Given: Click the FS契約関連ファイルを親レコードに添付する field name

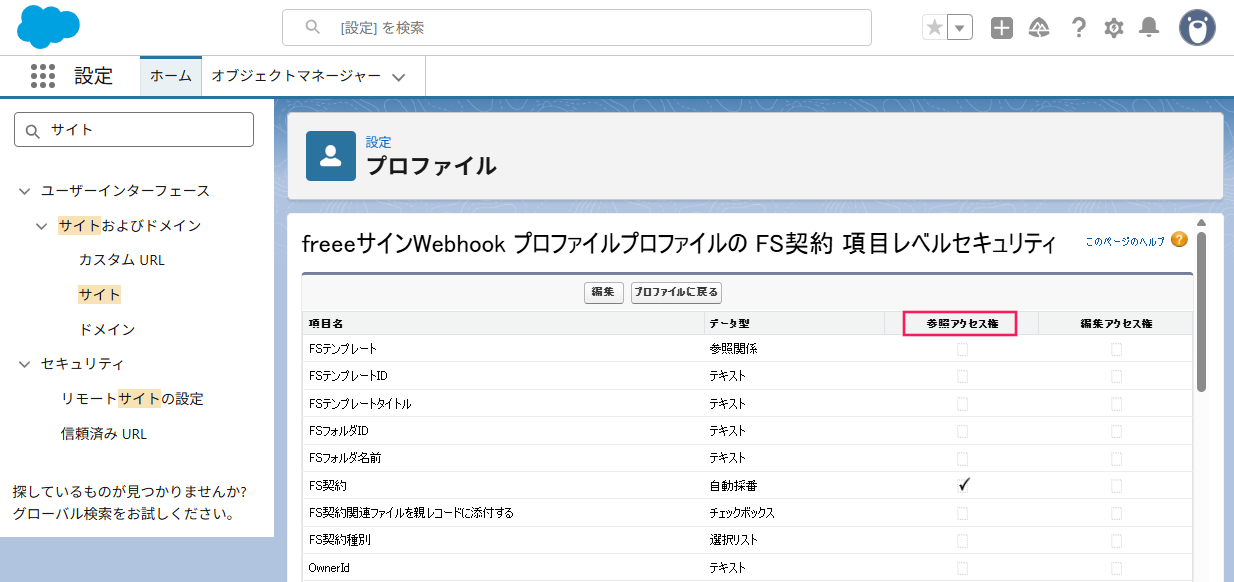Looking at the screenshot, I should click(x=411, y=513).
